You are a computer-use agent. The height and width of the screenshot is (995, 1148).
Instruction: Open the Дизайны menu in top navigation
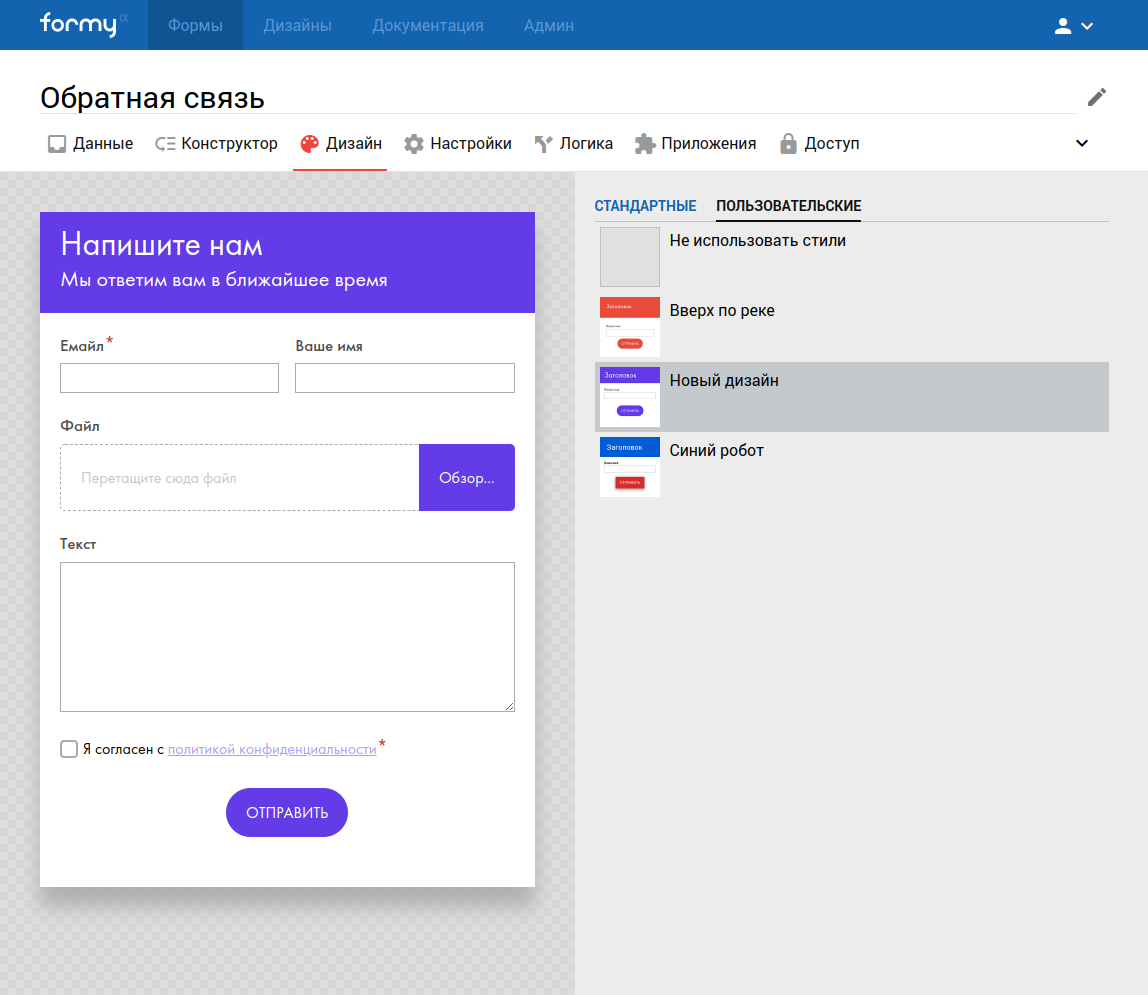tap(297, 26)
